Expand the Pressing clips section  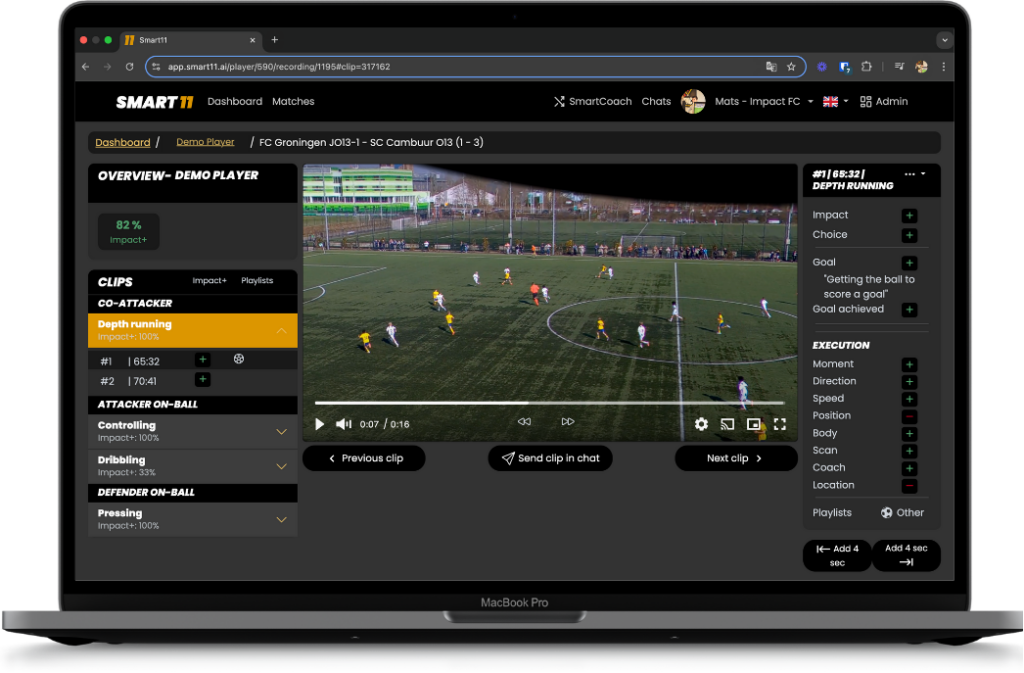[281, 520]
